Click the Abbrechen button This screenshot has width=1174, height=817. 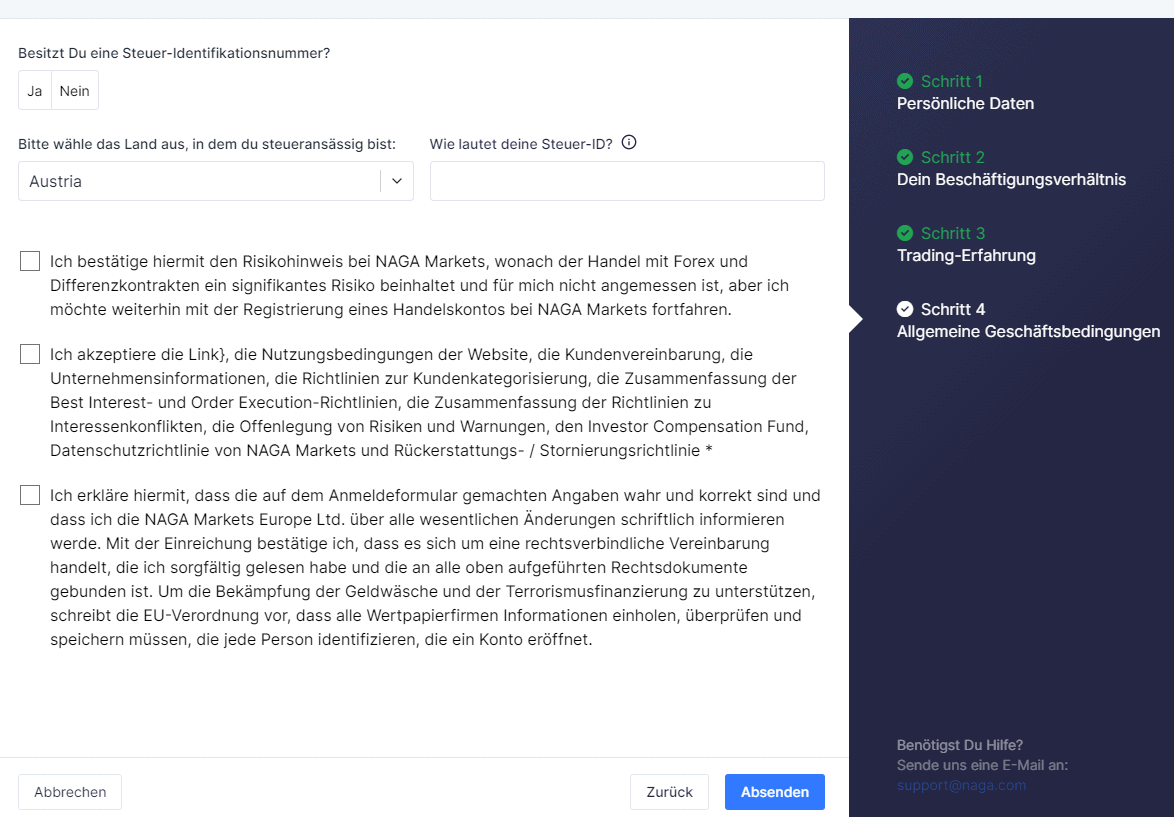click(x=70, y=792)
